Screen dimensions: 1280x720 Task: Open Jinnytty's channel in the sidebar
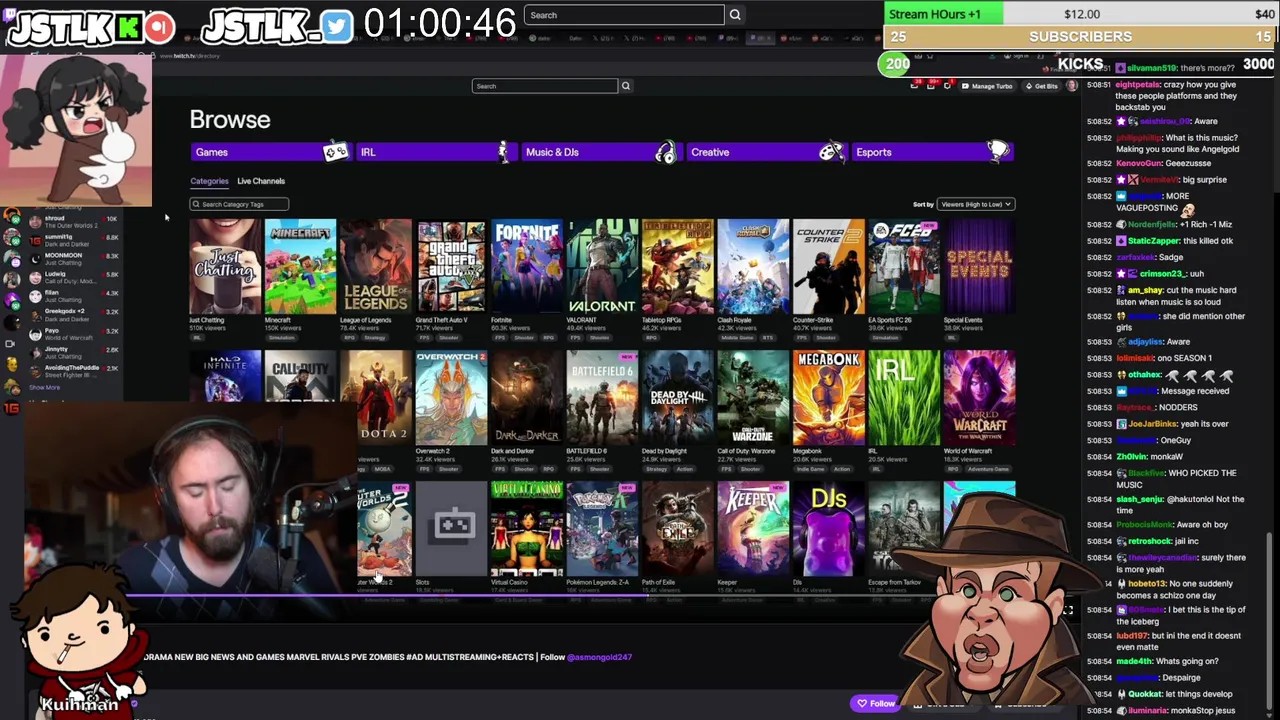tap(75, 352)
